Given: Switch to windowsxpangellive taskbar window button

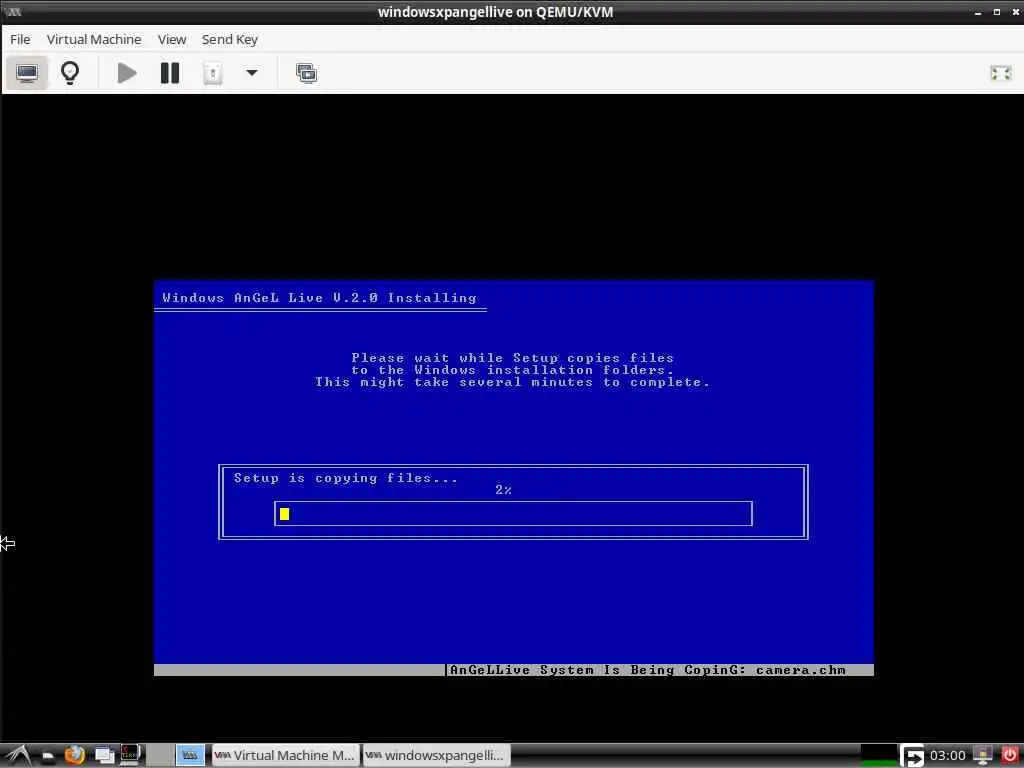Looking at the screenshot, I should [x=436, y=756].
